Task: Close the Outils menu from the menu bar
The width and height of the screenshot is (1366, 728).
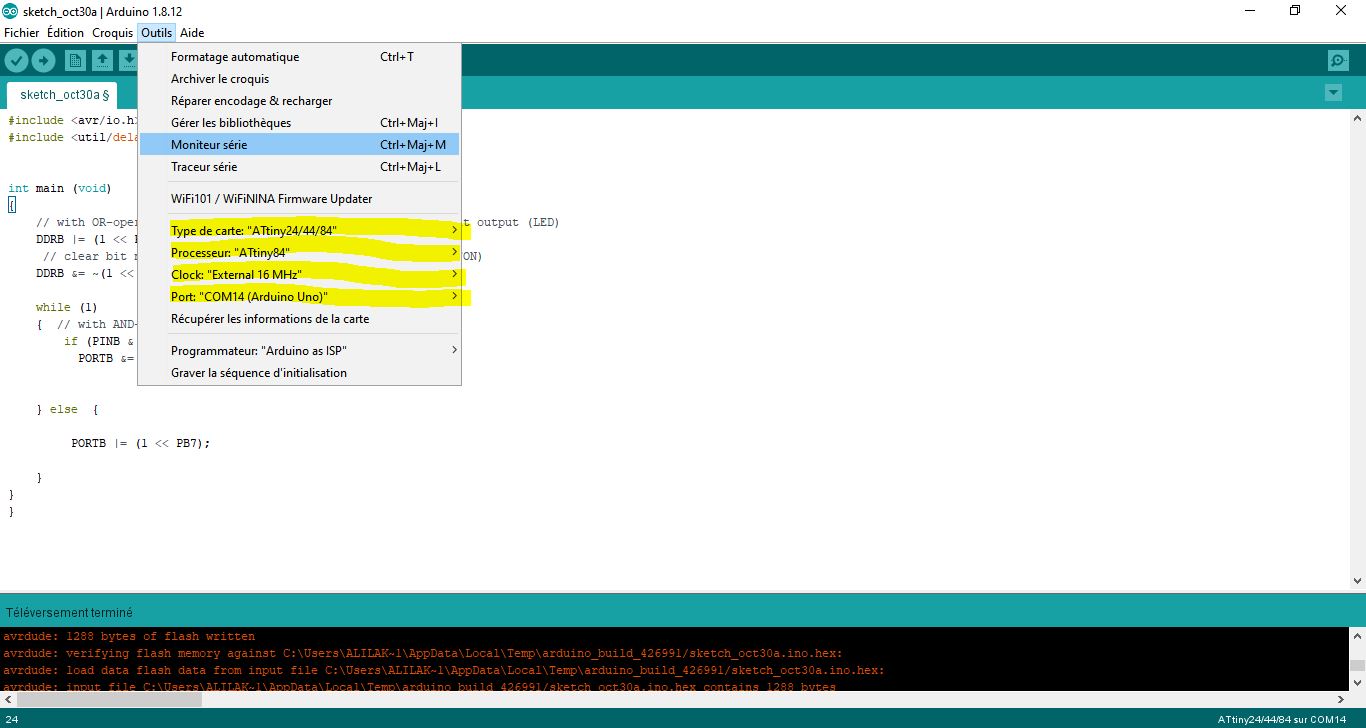Action: (156, 33)
